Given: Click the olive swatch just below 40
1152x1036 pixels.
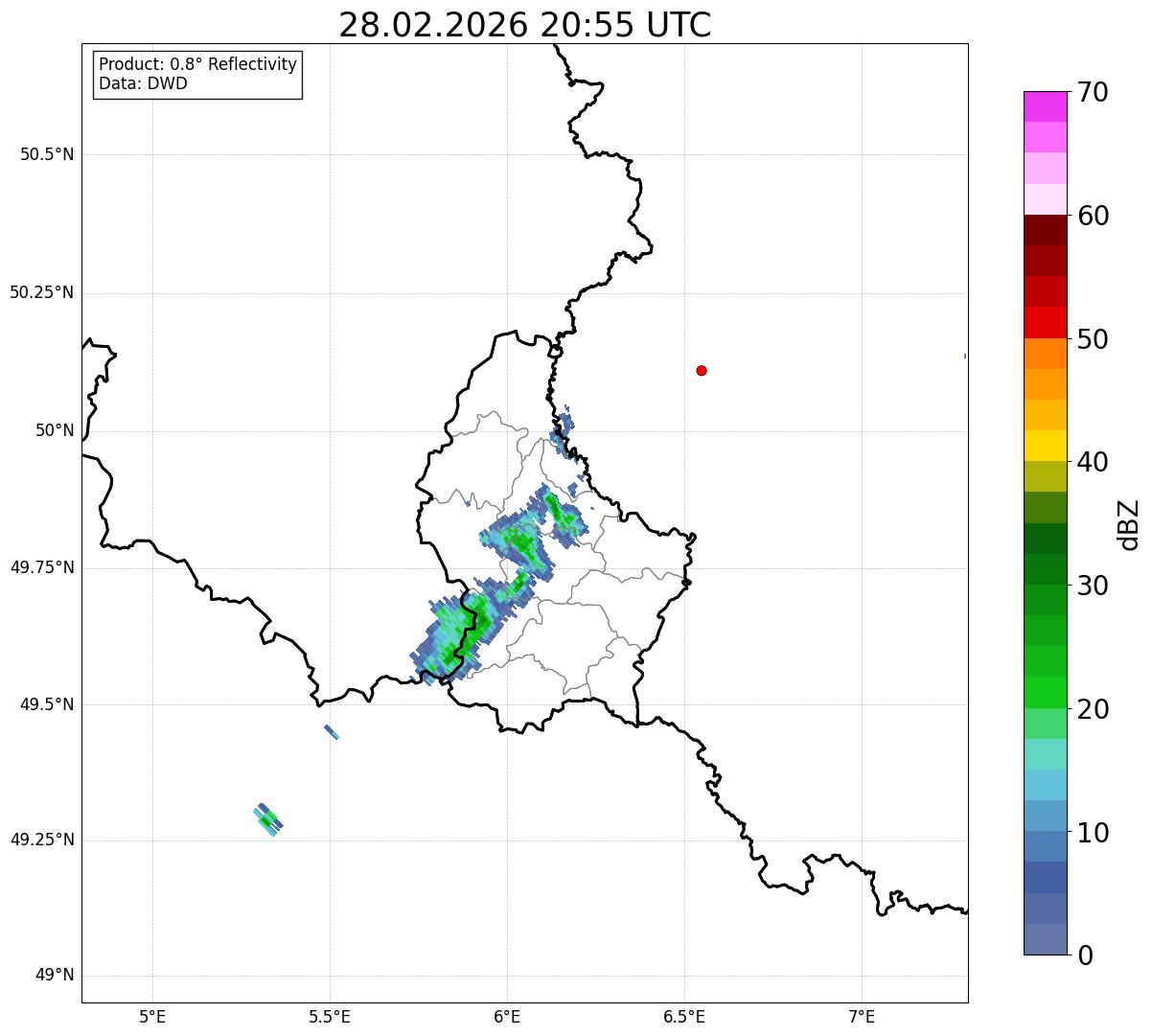Looking at the screenshot, I should click(1045, 476).
